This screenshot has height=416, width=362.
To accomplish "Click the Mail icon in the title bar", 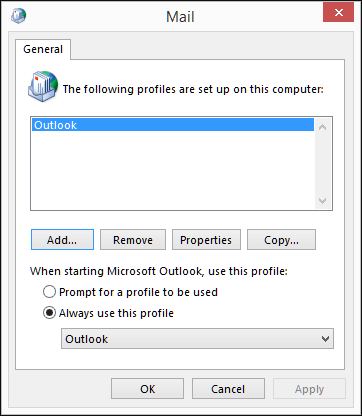I will click(19, 16).
